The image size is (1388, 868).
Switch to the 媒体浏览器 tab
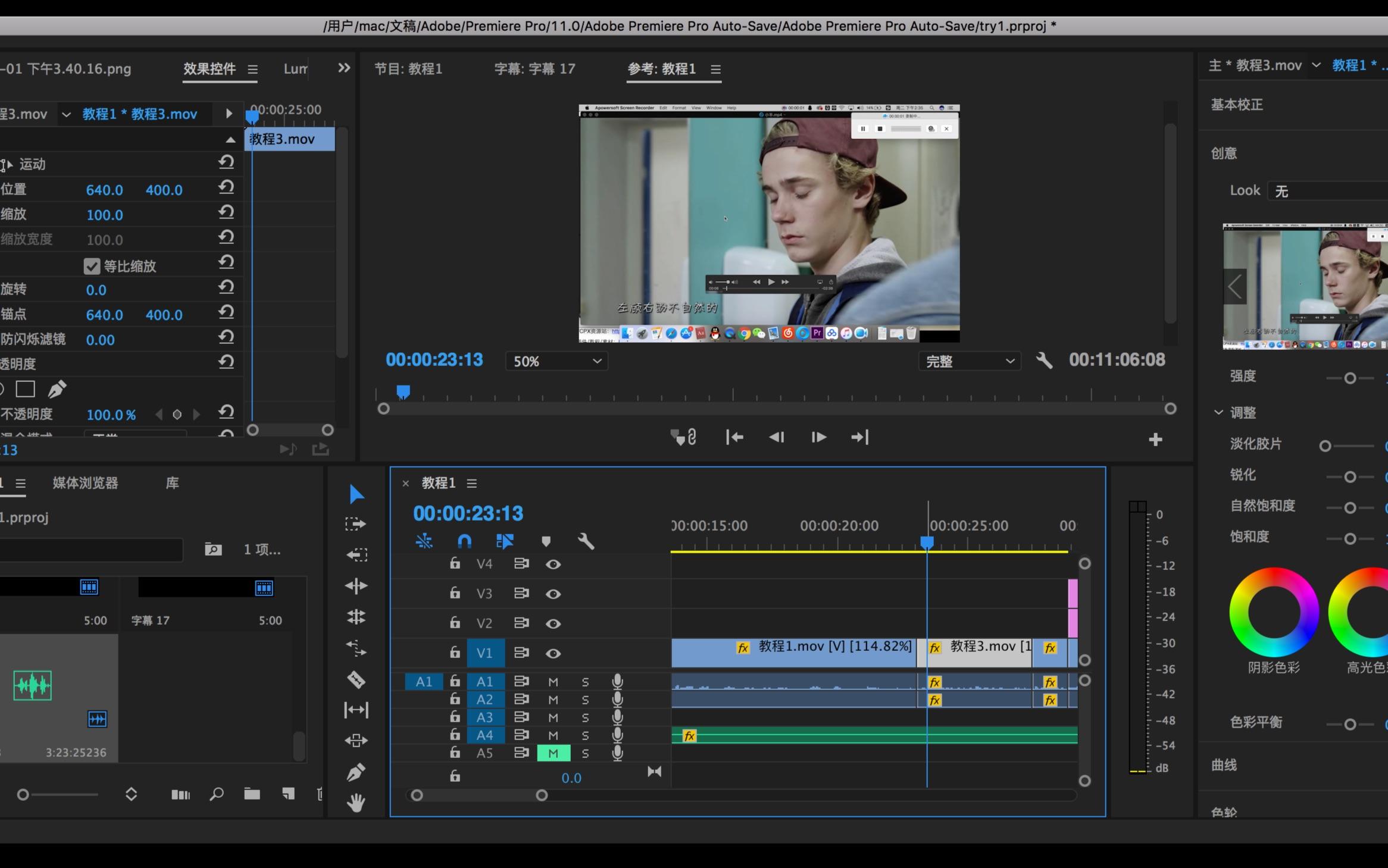click(x=85, y=483)
